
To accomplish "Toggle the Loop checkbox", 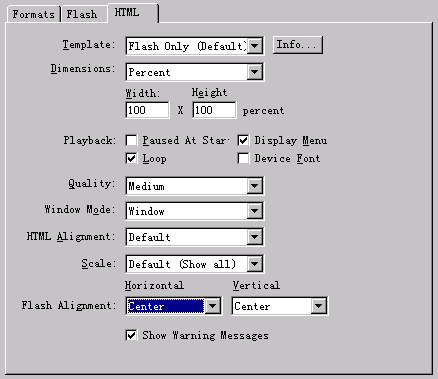I will tap(132, 158).
